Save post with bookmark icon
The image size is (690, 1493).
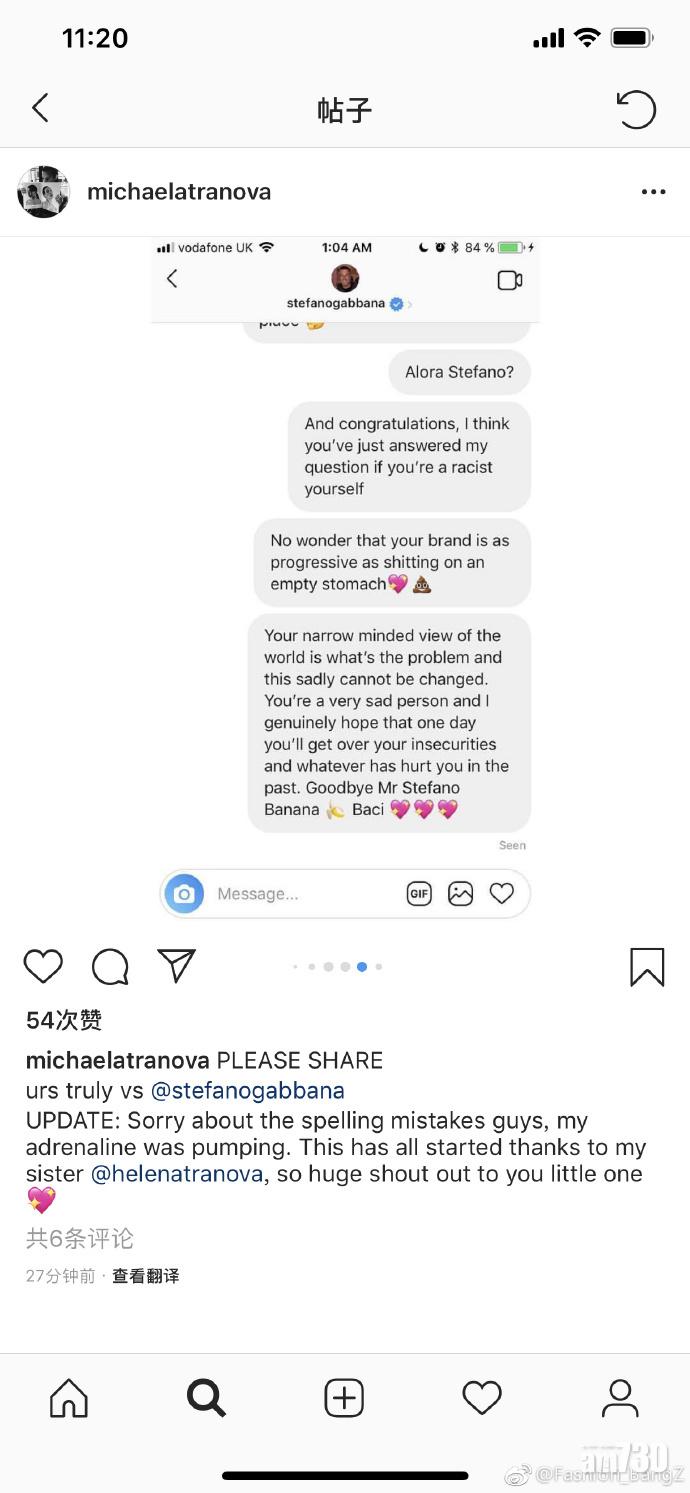pyautogui.click(x=647, y=967)
